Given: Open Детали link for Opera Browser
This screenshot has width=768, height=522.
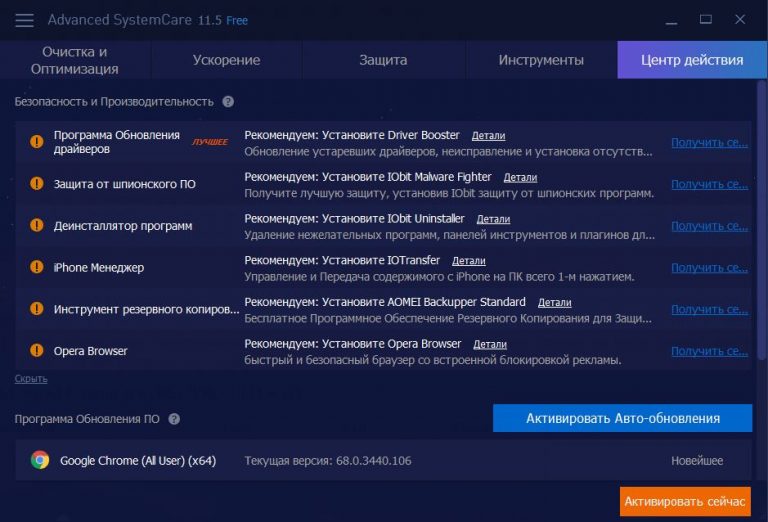Looking at the screenshot, I should [x=490, y=344].
